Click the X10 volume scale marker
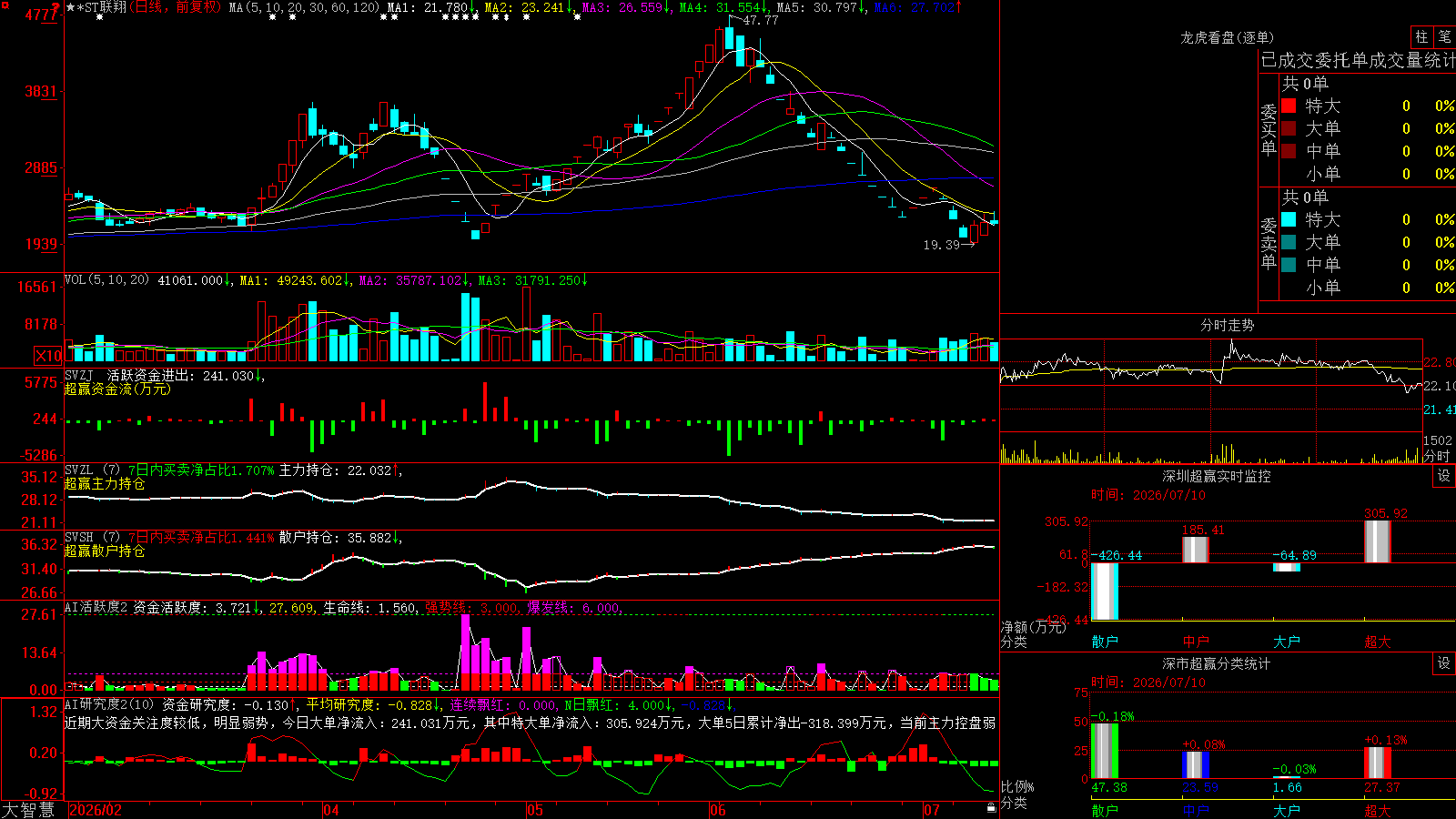 click(48, 356)
